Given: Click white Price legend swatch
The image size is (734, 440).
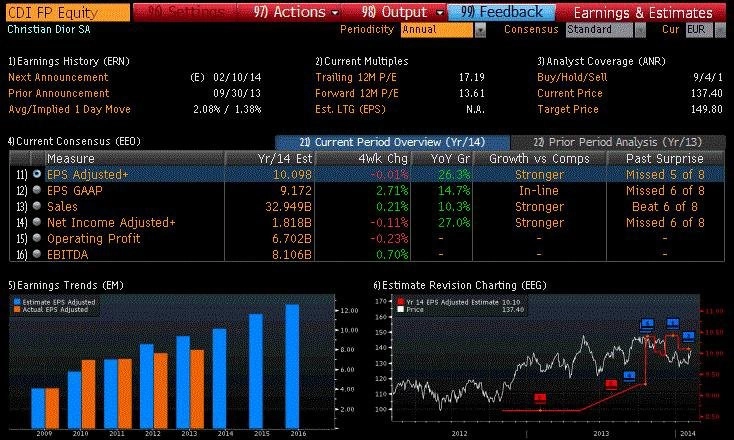Looking at the screenshot, I should click(x=400, y=309).
